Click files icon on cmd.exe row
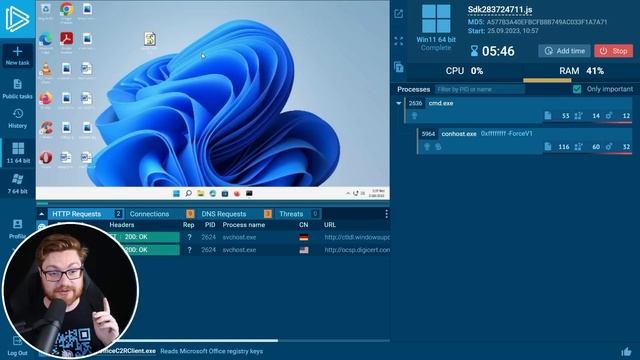 pyautogui.click(x=548, y=116)
